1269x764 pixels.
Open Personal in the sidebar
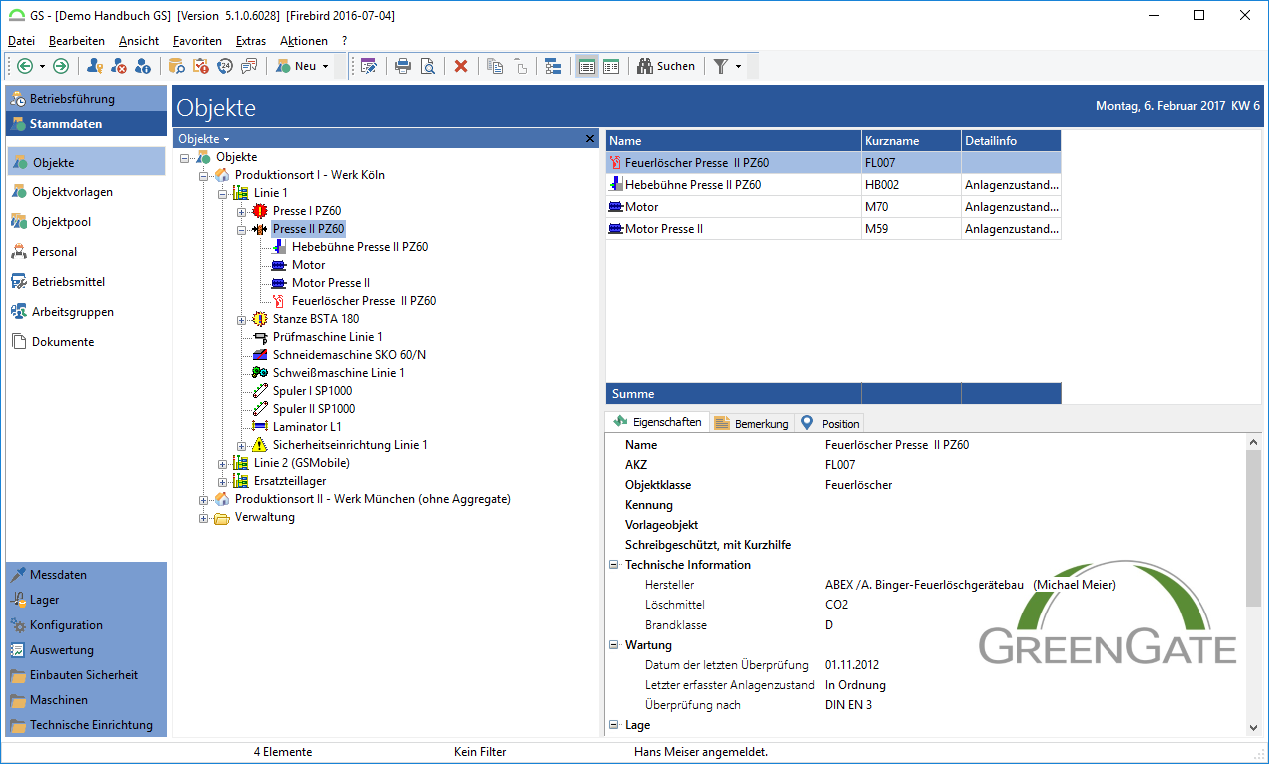[x=86, y=252]
